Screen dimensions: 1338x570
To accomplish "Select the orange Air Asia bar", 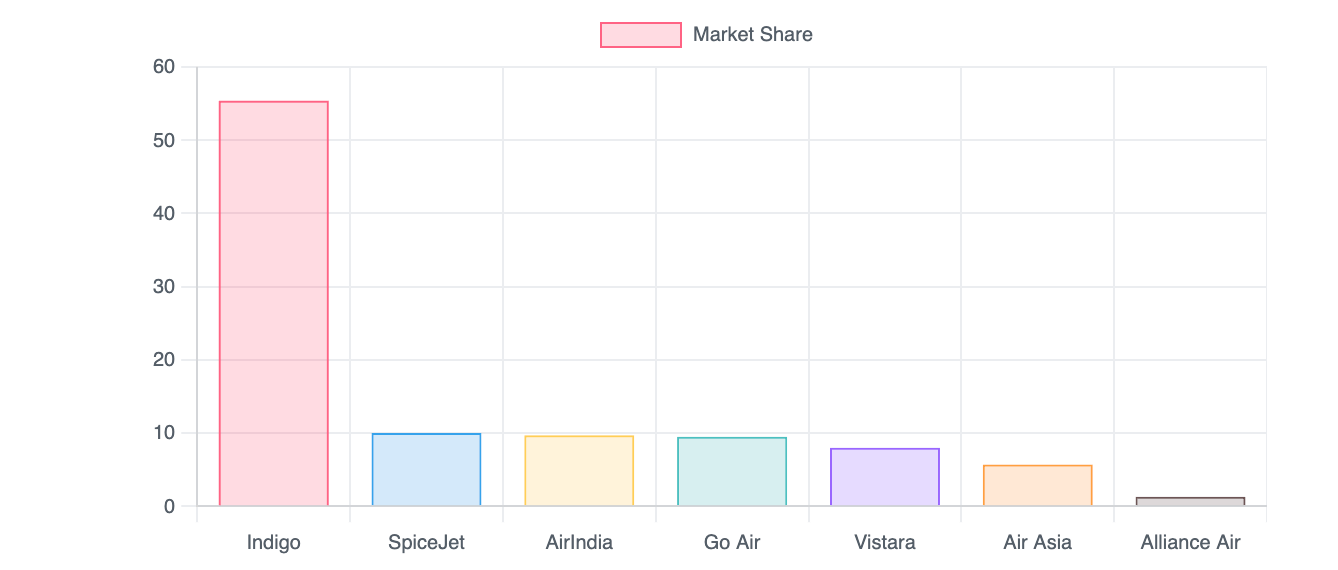I will [x=1037, y=486].
